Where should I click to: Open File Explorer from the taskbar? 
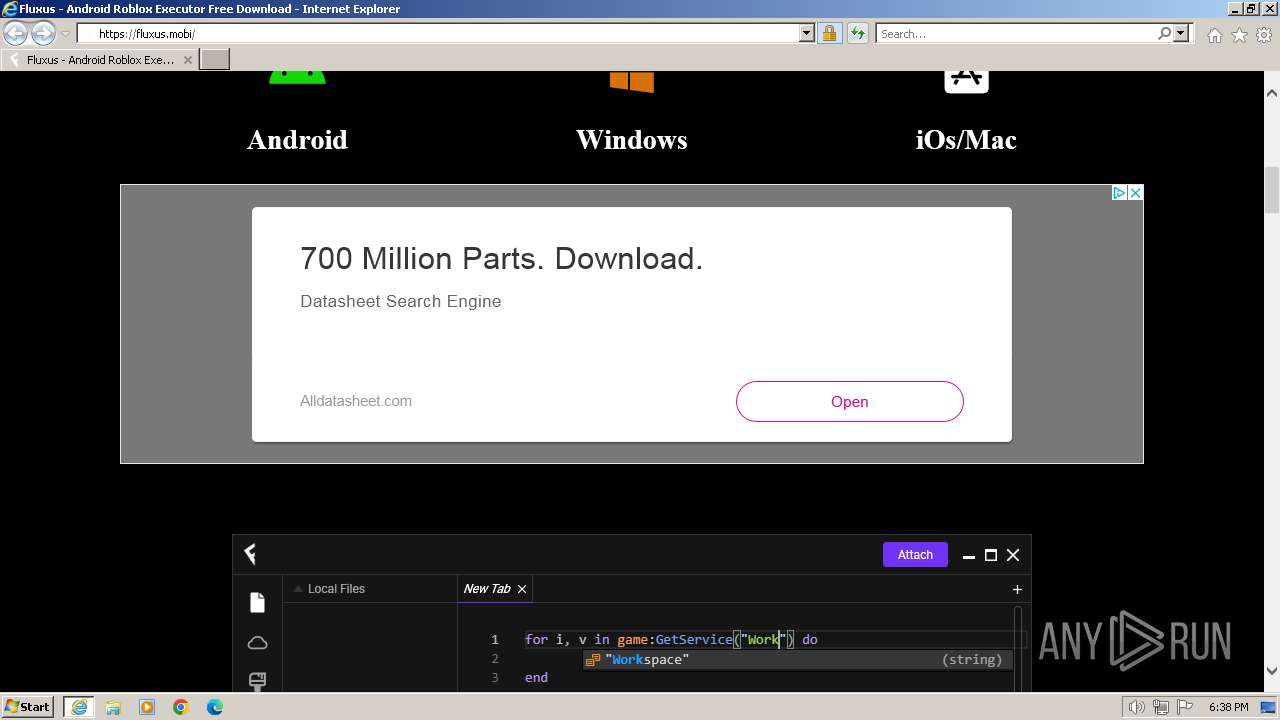113,707
